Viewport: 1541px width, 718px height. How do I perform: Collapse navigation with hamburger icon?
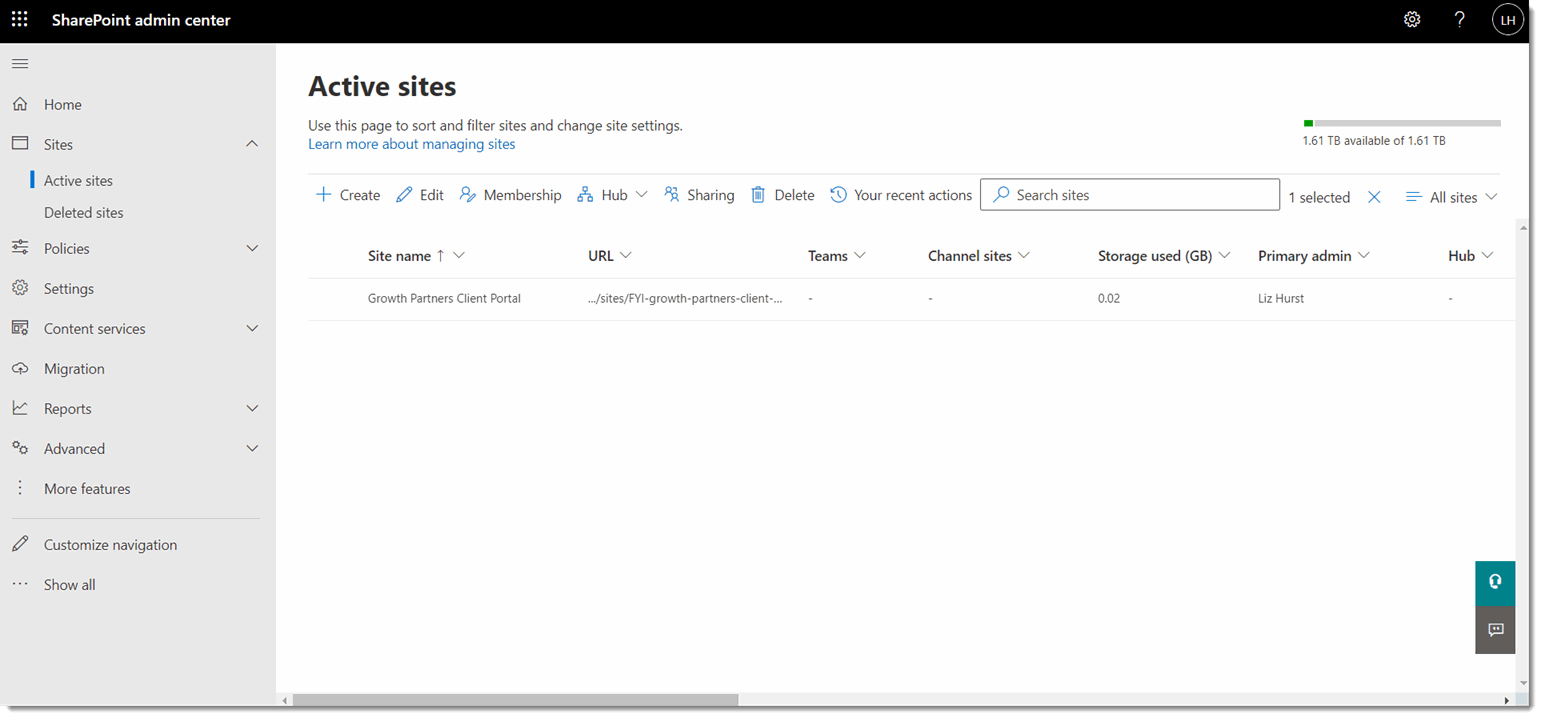[20, 64]
